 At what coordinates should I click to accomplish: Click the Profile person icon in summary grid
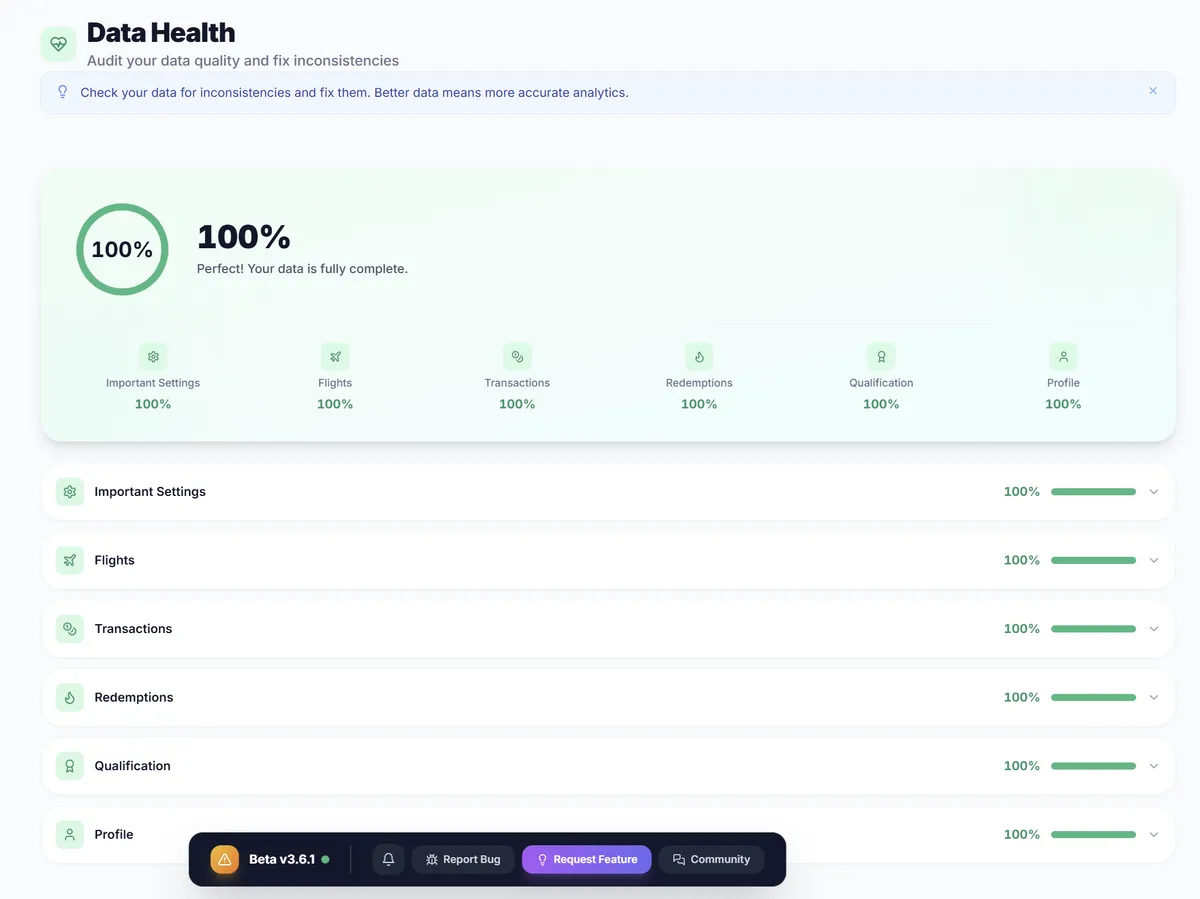(1063, 356)
